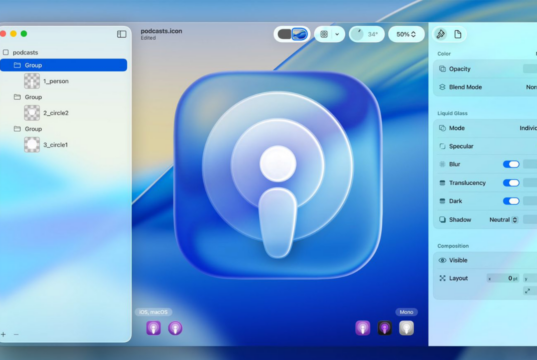The height and width of the screenshot is (360, 537).
Task: Open the Document inspector tab
Action: (458, 34)
